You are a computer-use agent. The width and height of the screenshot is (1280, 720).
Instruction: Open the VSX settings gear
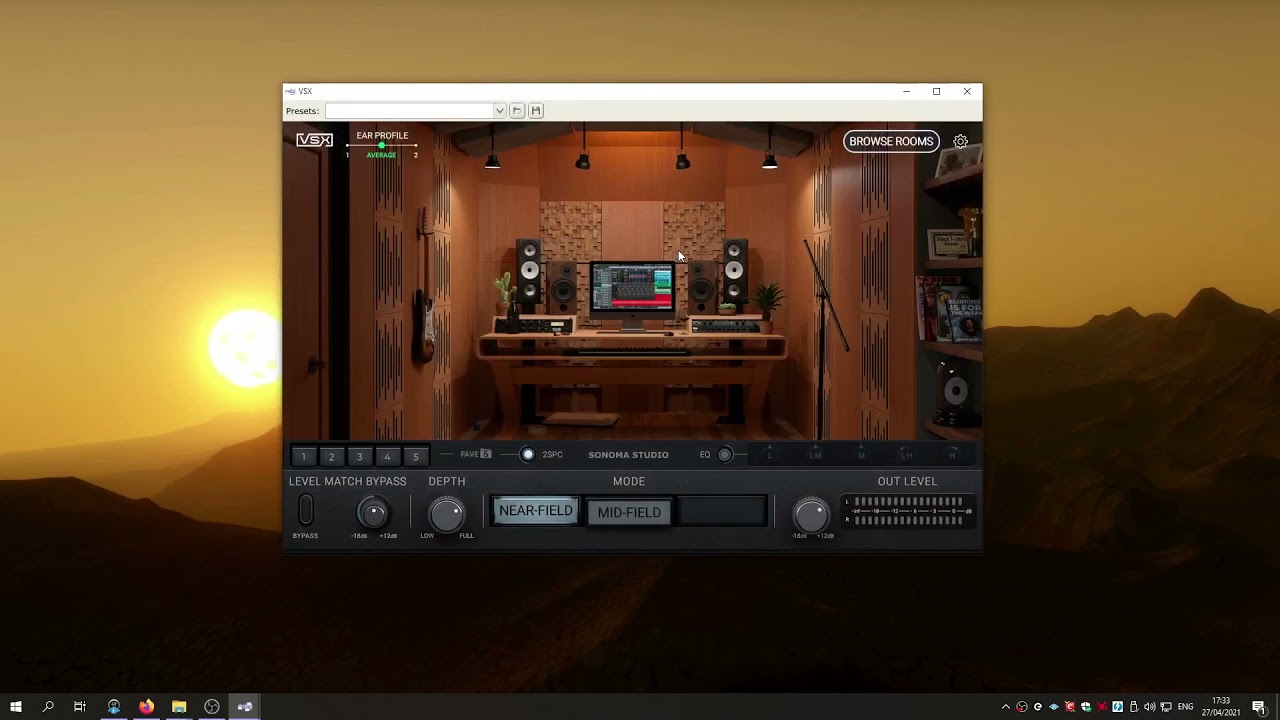click(960, 141)
